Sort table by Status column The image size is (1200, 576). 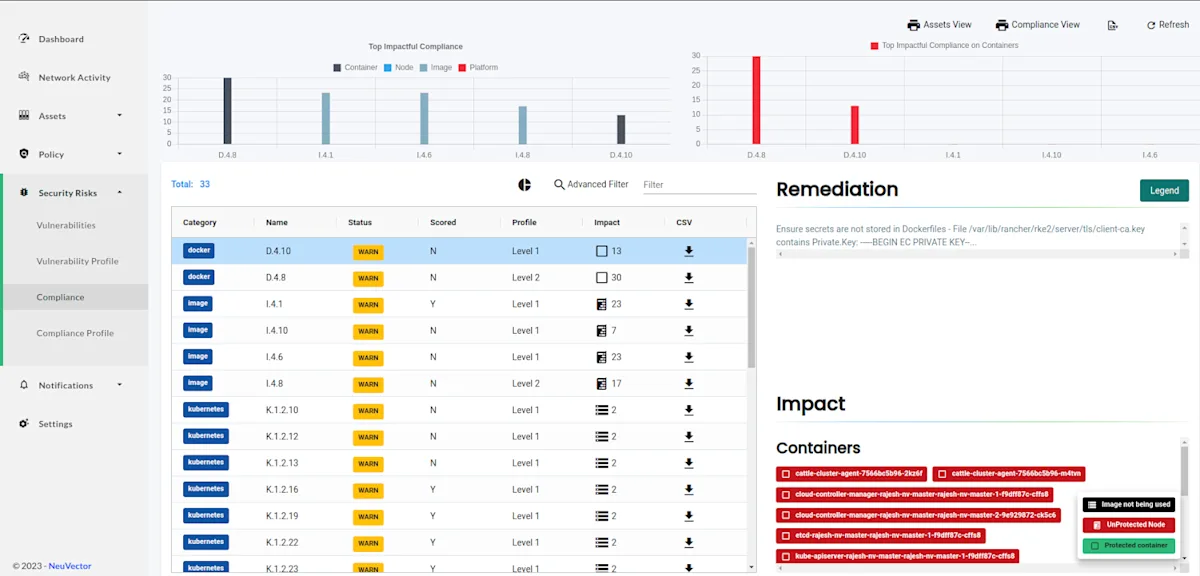360,222
